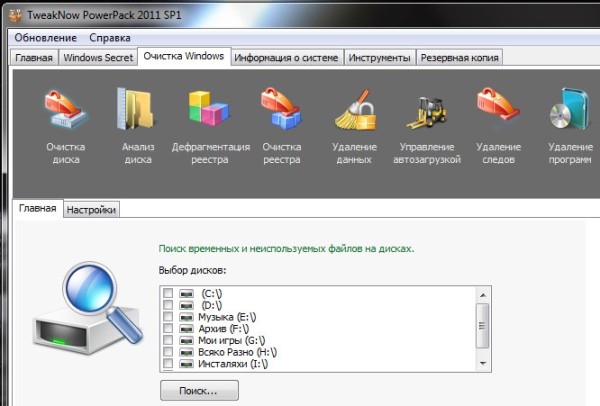Open the Очистка диска tool icon
This screenshot has width=600, height=406.
pos(66,108)
